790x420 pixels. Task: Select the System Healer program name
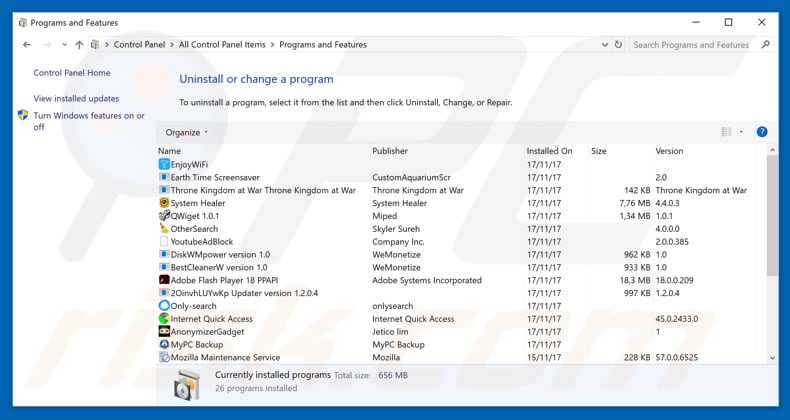coord(198,203)
